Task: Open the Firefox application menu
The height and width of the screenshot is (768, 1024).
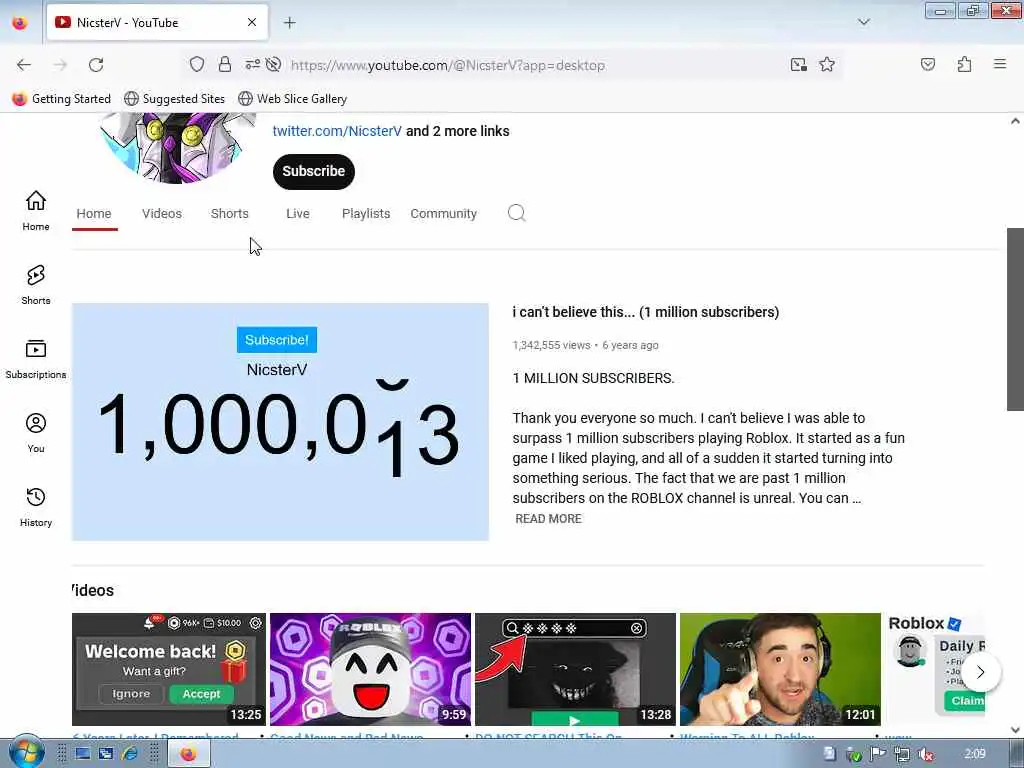Action: pyautogui.click(x=999, y=64)
